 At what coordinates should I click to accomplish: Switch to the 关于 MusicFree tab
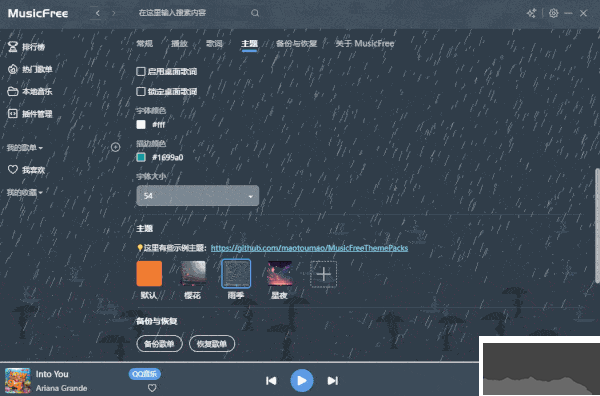pyautogui.click(x=365, y=44)
